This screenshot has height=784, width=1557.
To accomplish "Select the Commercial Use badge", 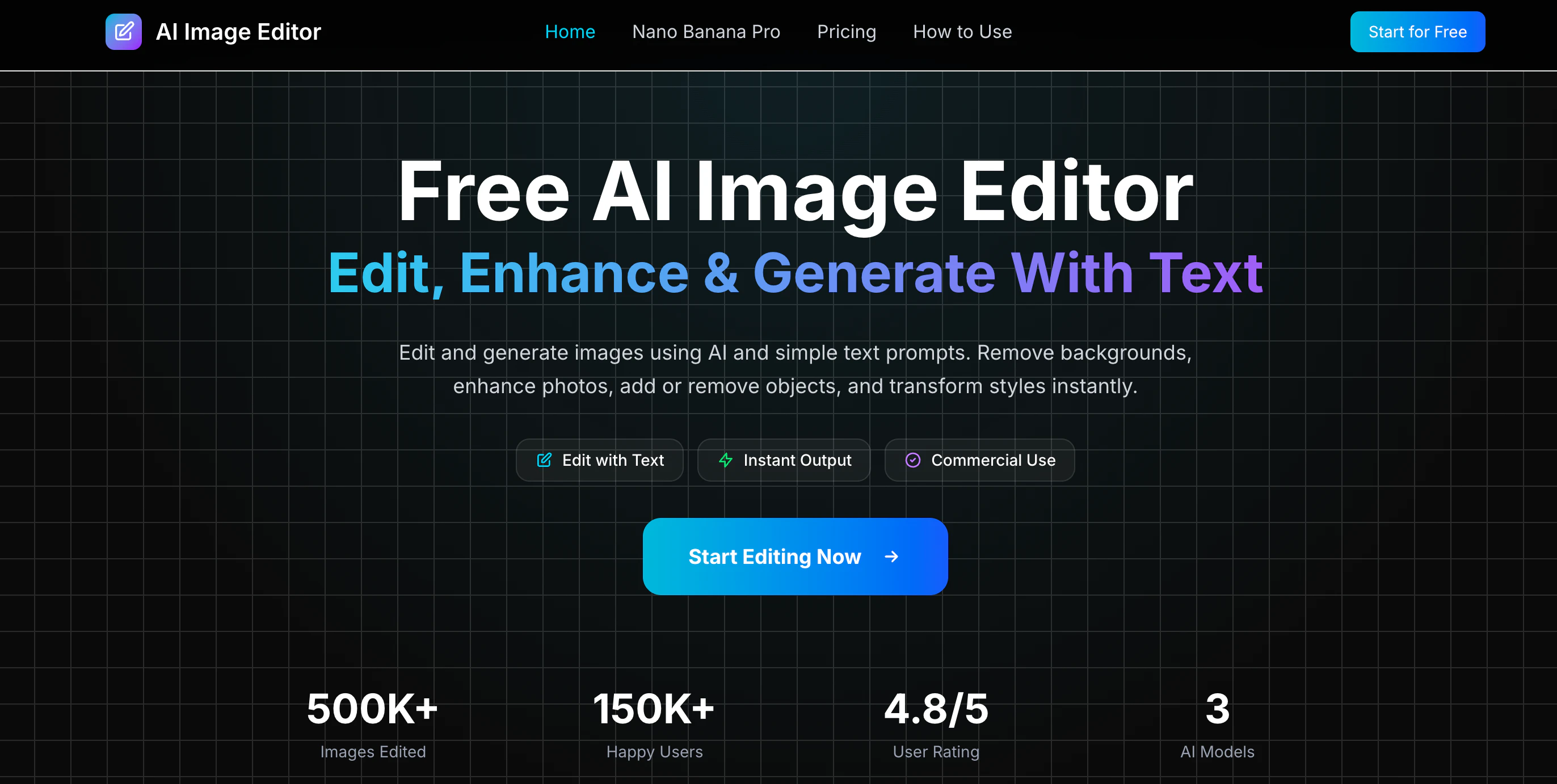I will click(x=979, y=460).
